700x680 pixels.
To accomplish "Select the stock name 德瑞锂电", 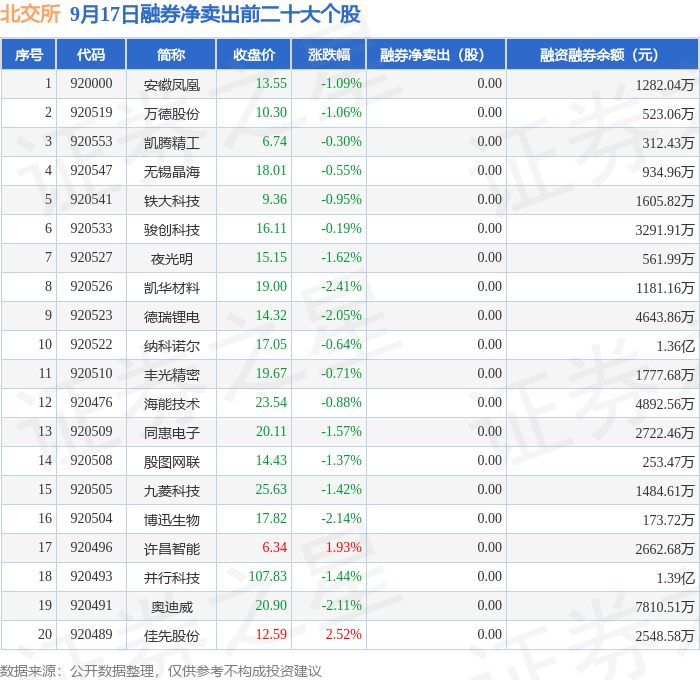I will pos(171,317).
